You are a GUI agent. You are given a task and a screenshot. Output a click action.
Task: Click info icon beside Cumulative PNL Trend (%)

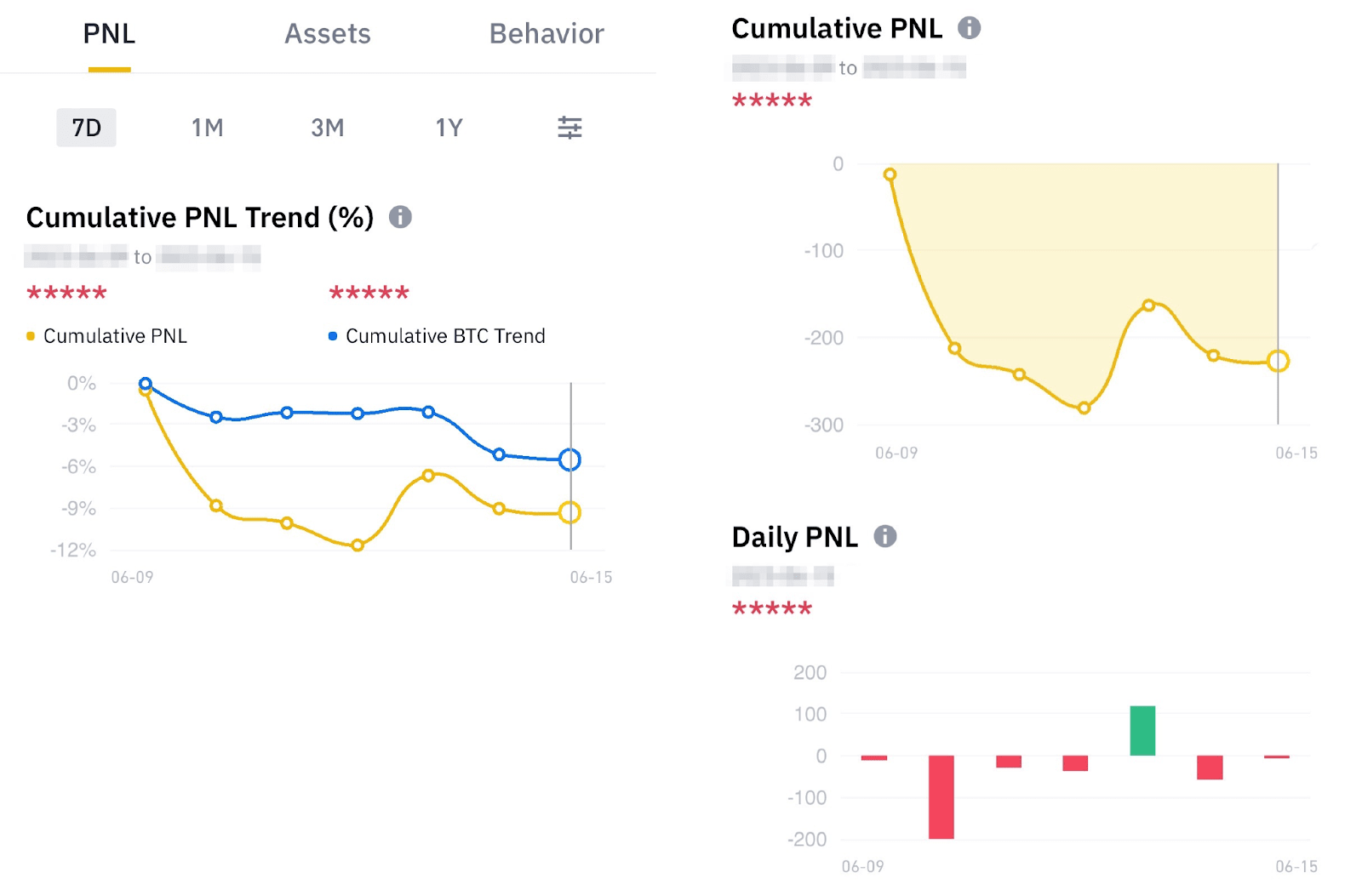coord(400,217)
